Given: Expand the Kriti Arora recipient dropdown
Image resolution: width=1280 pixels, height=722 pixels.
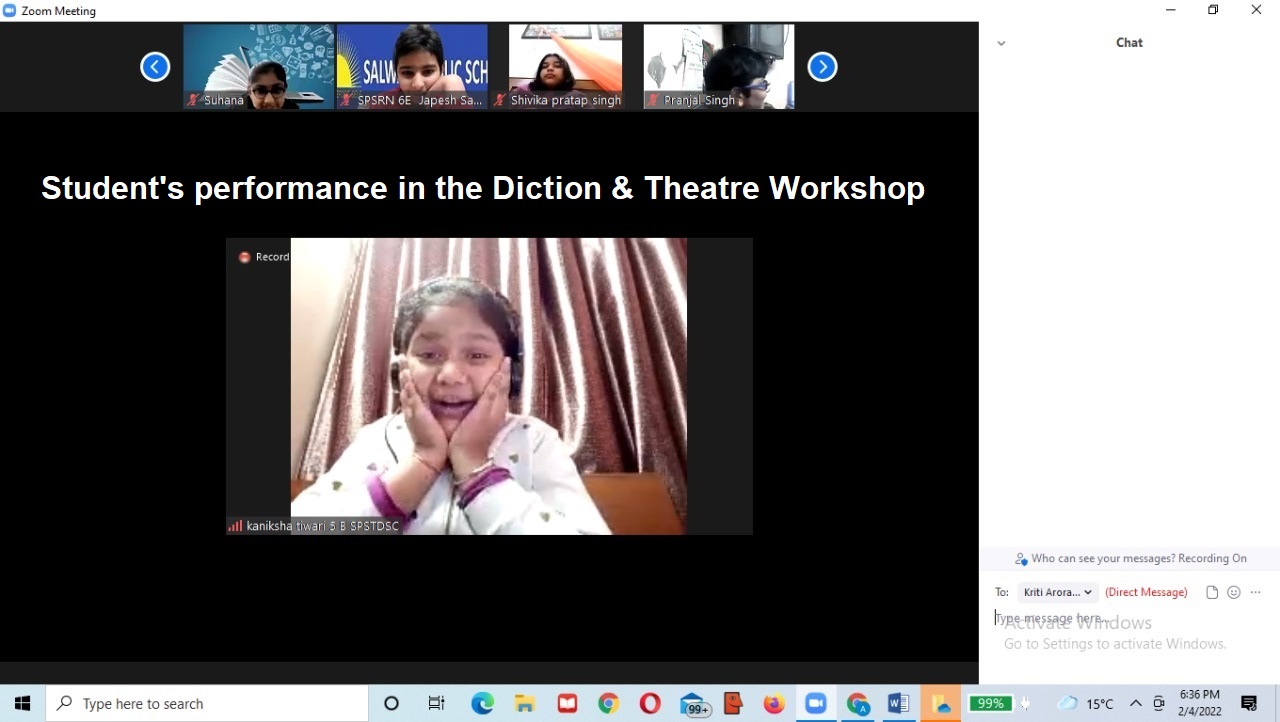Looking at the screenshot, I should [1058, 592].
